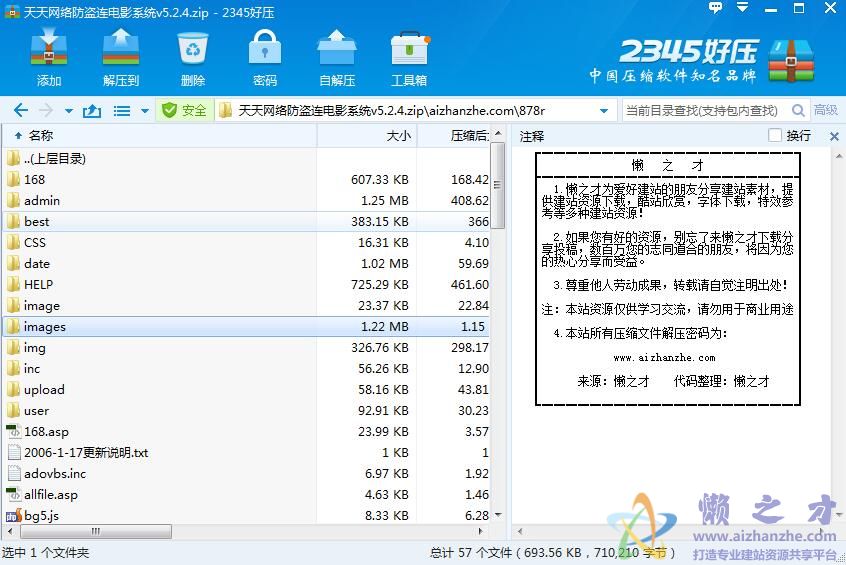Click the 选中 1 个文件夹 status text

click(x=45, y=553)
